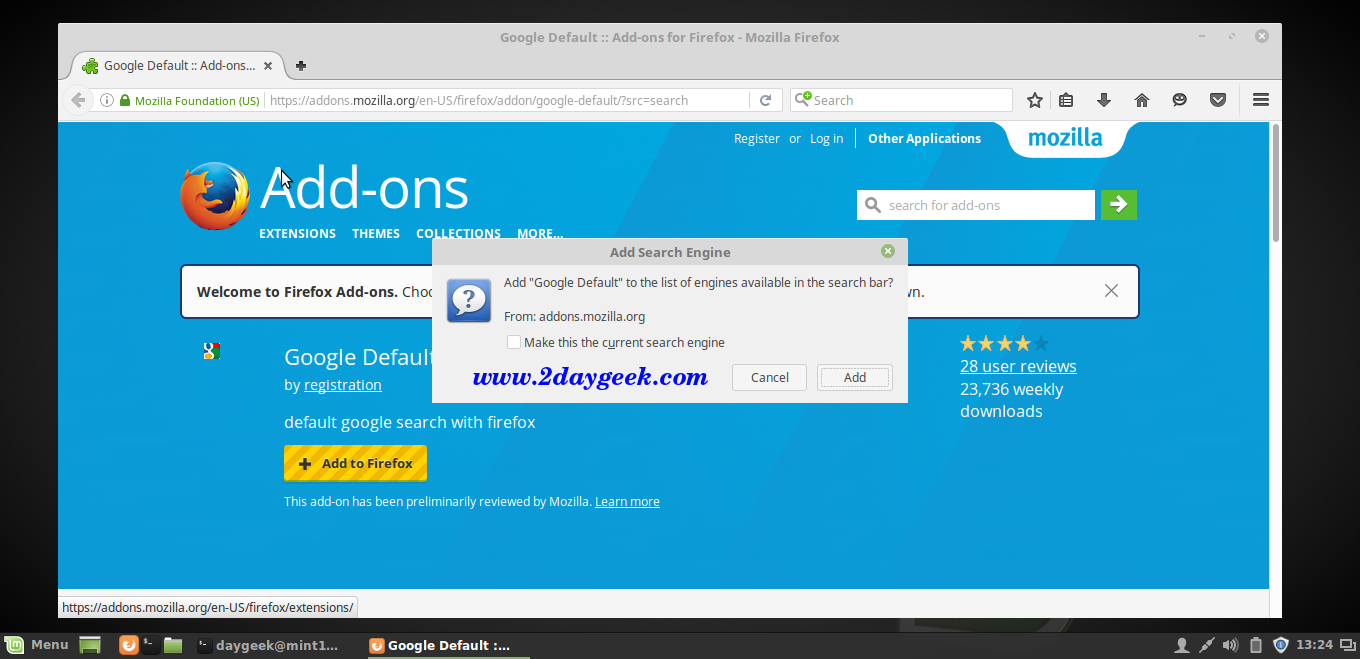Launch Firefox from the panel launcher

pos(128,645)
